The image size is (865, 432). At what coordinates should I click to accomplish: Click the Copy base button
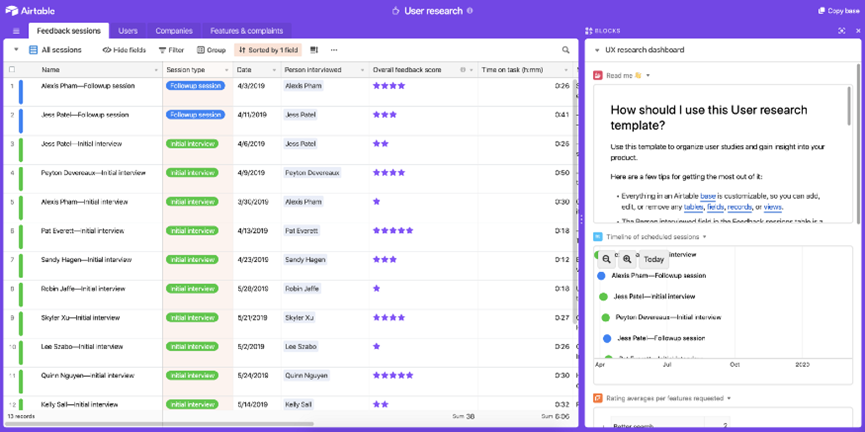pyautogui.click(x=838, y=10)
